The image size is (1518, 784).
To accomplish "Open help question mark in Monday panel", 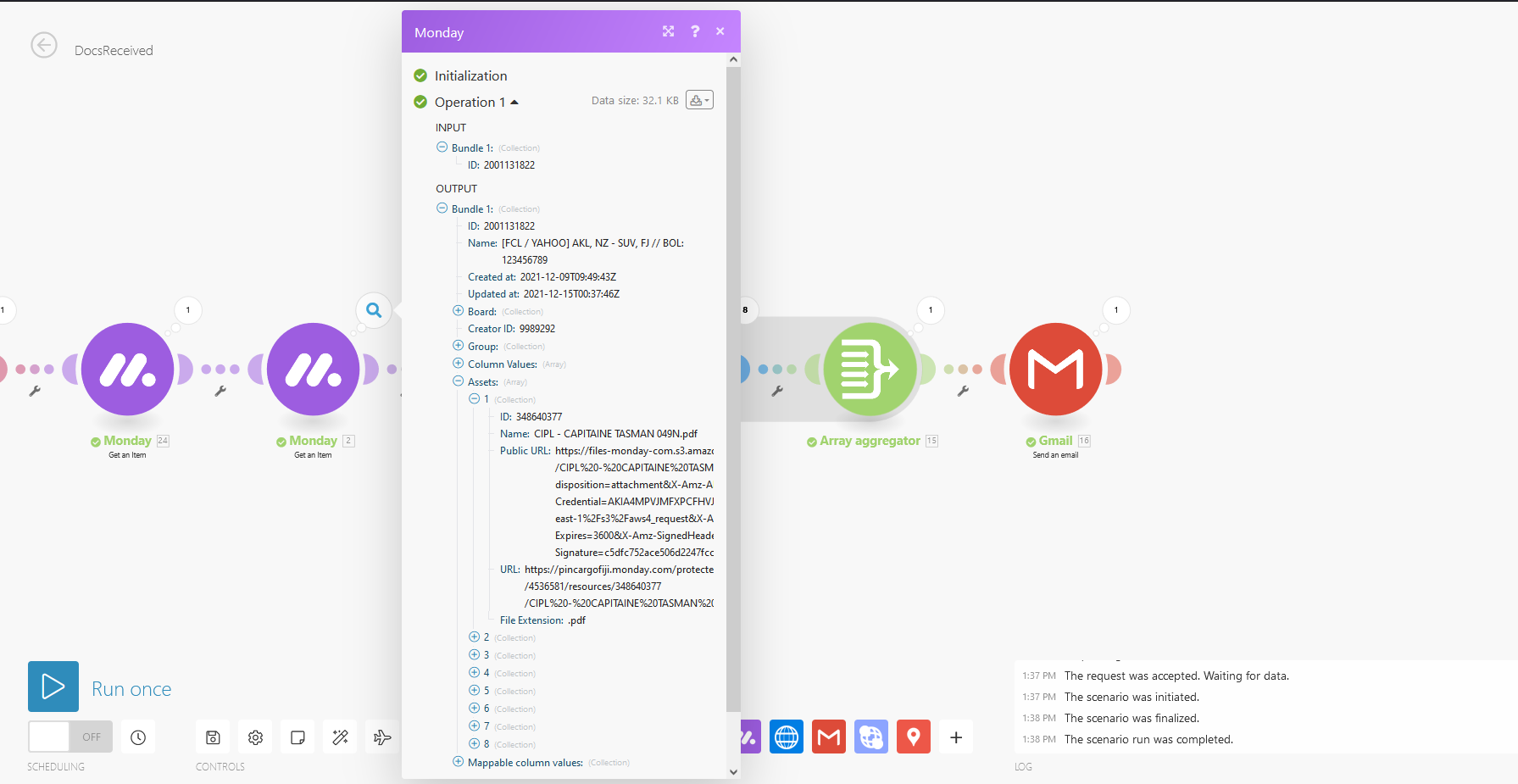I will [x=695, y=31].
